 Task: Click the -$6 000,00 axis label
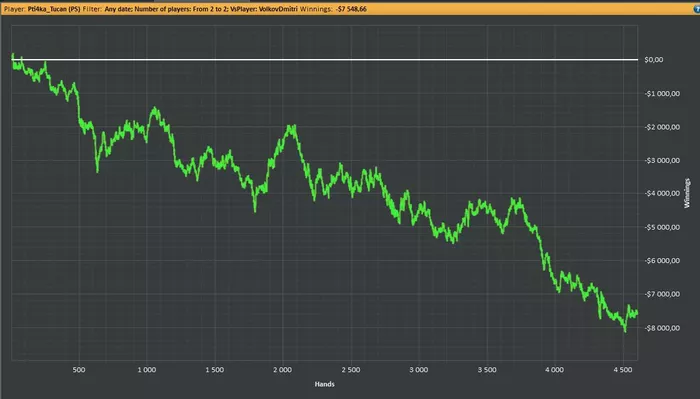tap(662, 261)
